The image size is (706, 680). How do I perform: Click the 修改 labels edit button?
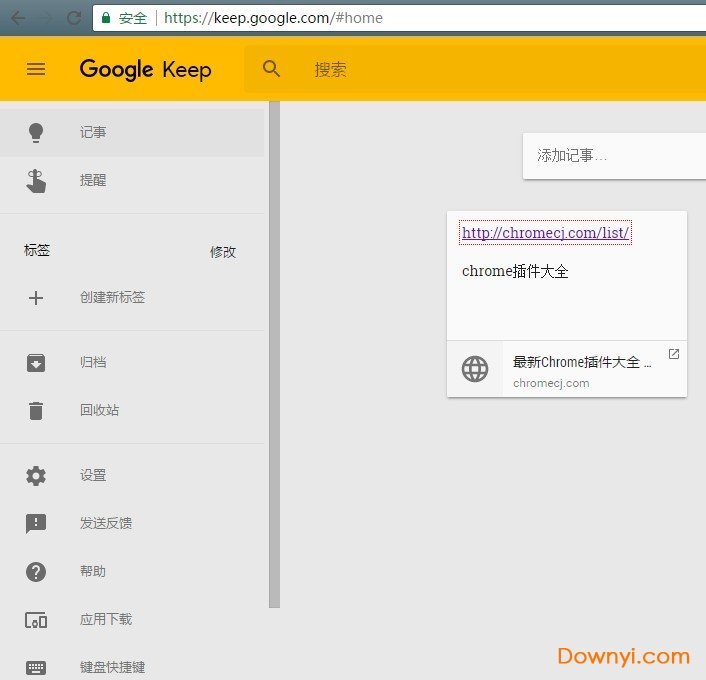tap(223, 252)
